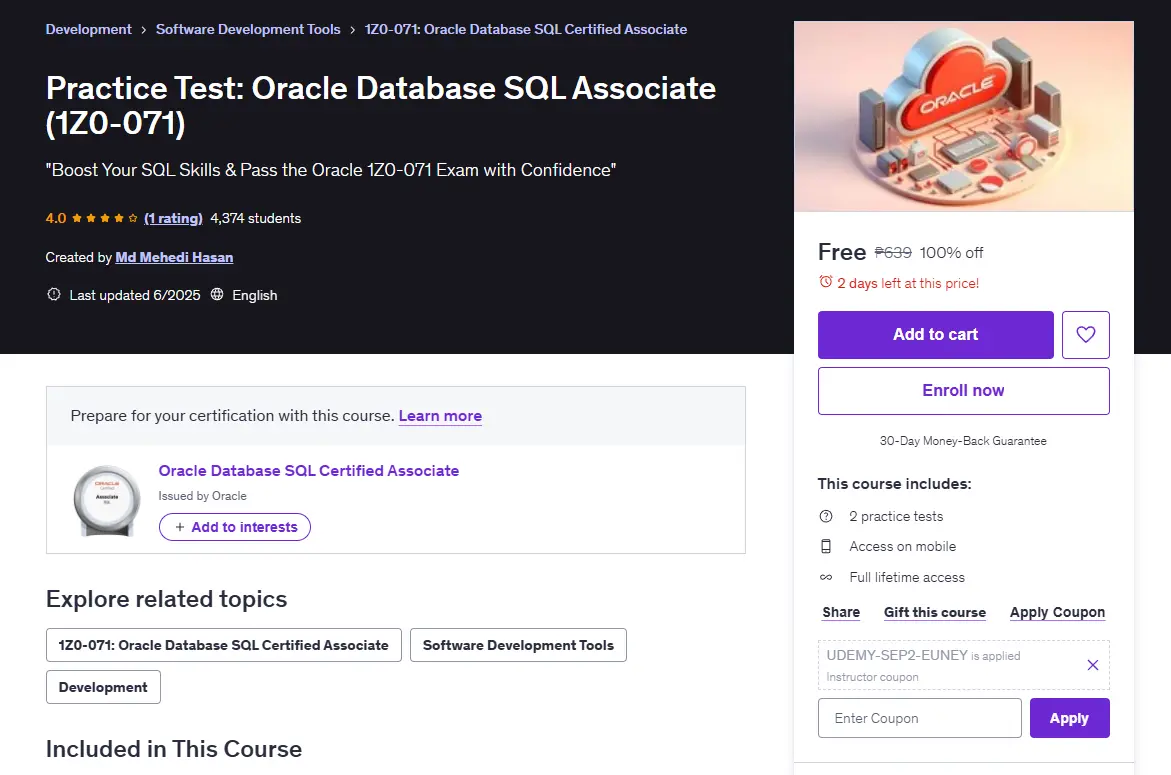
Task: Click the 2 practice tests text
Action: coord(895,516)
